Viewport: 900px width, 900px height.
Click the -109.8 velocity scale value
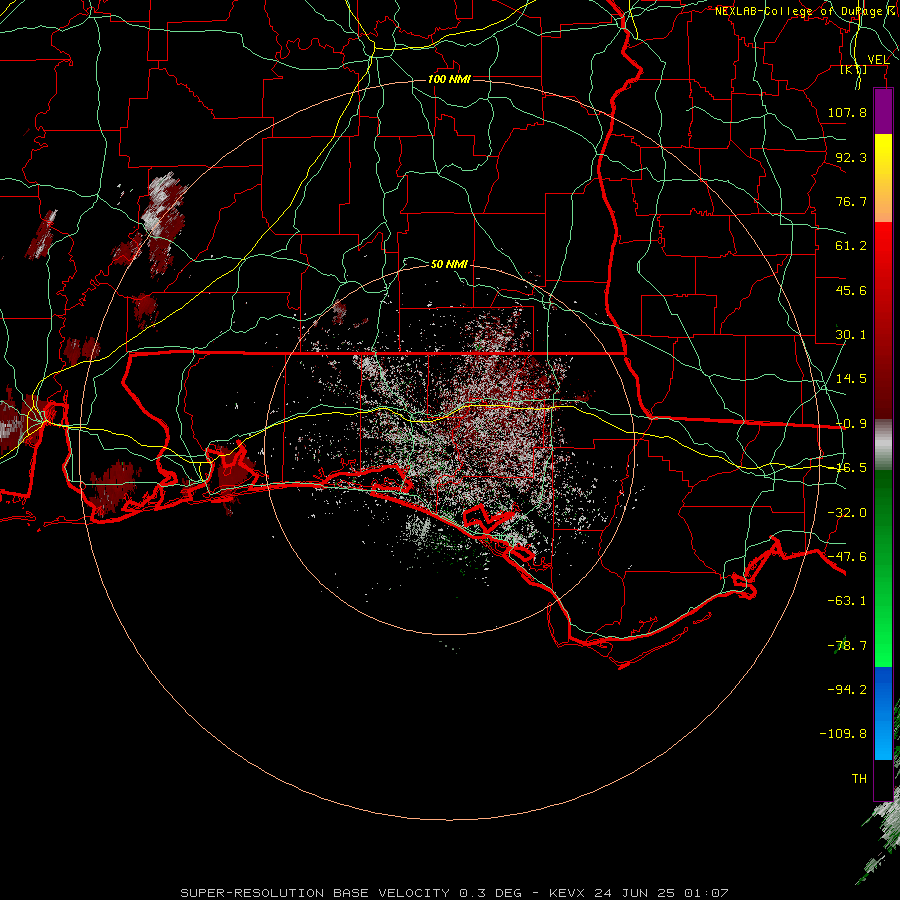pyautogui.click(x=843, y=734)
